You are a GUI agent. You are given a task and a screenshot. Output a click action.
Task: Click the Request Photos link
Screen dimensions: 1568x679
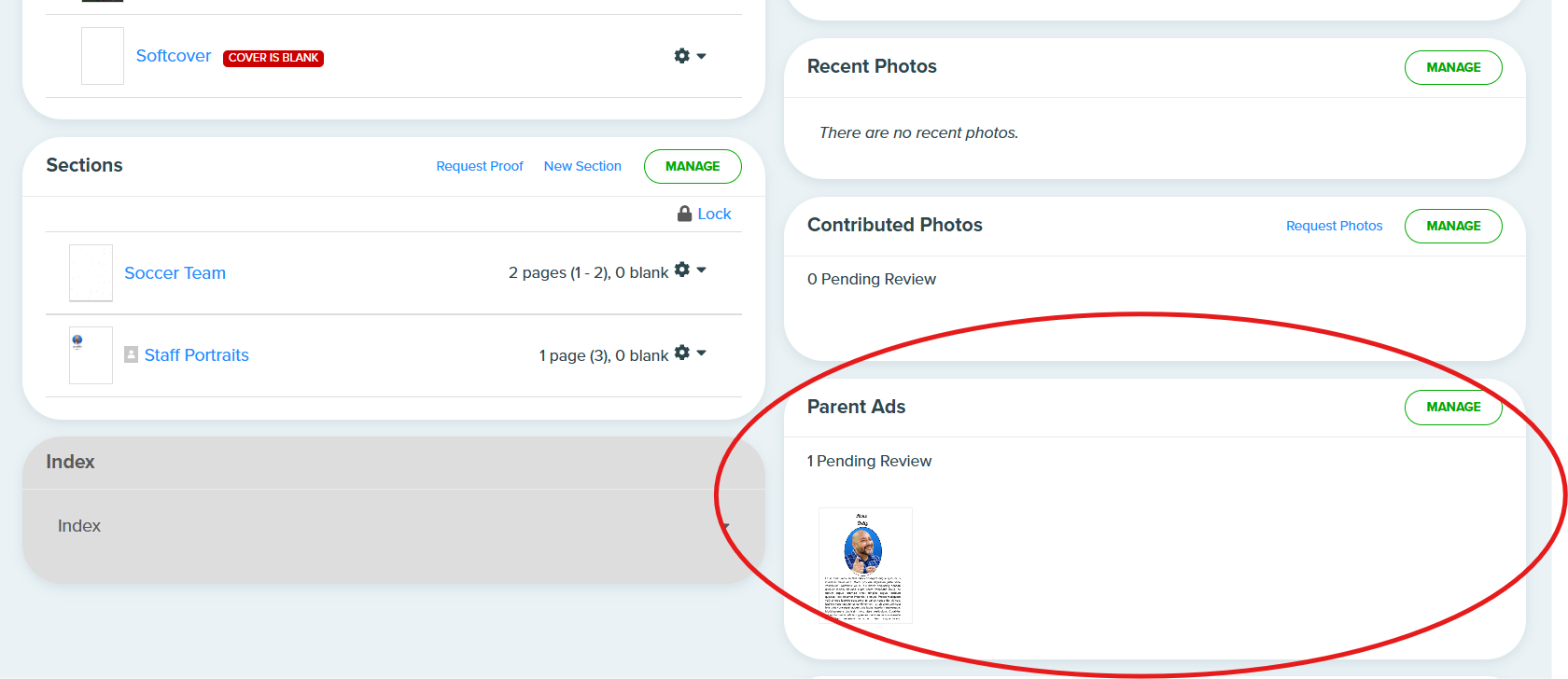(1335, 226)
